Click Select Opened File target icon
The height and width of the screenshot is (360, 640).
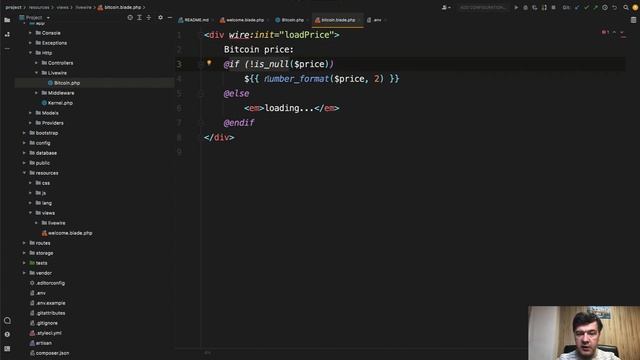pyautogui.click(x=130, y=18)
